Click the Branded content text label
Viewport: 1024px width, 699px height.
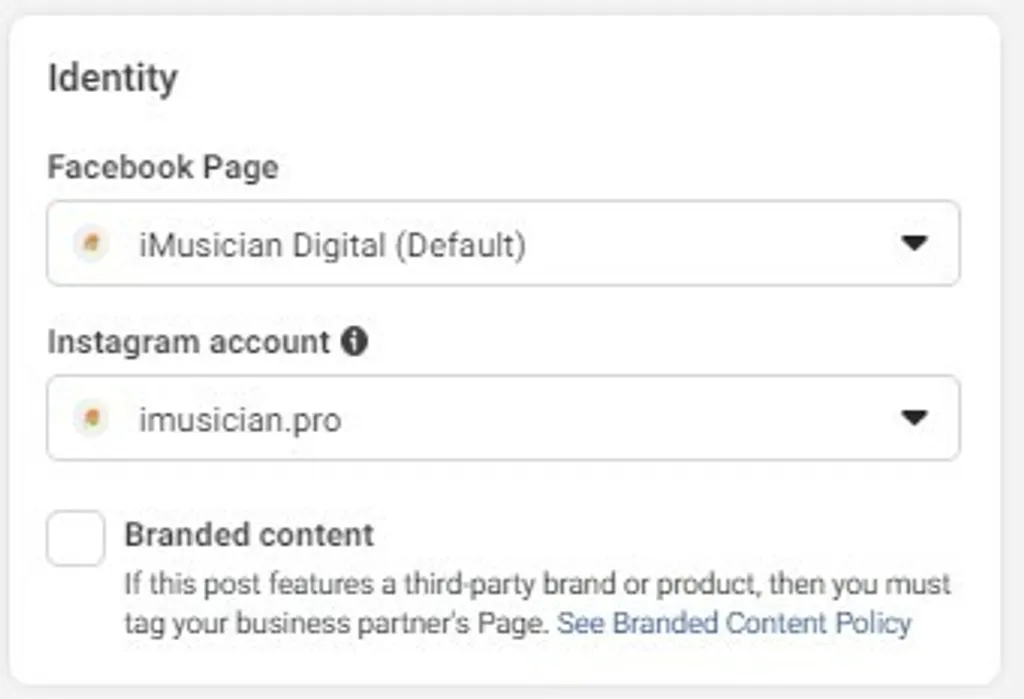point(250,535)
